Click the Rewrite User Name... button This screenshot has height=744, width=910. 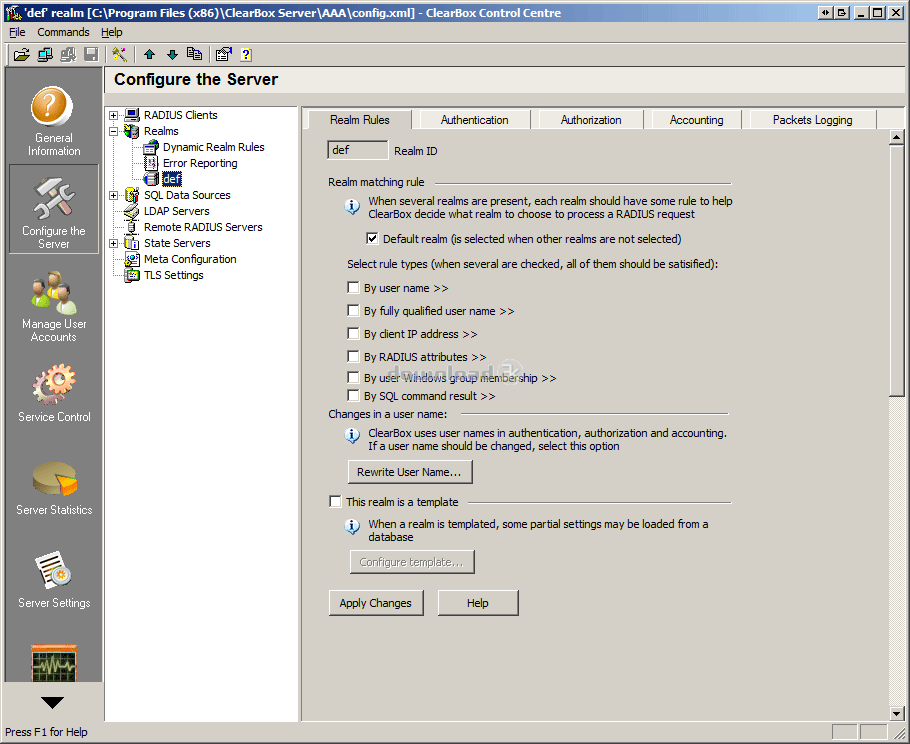[410, 472]
